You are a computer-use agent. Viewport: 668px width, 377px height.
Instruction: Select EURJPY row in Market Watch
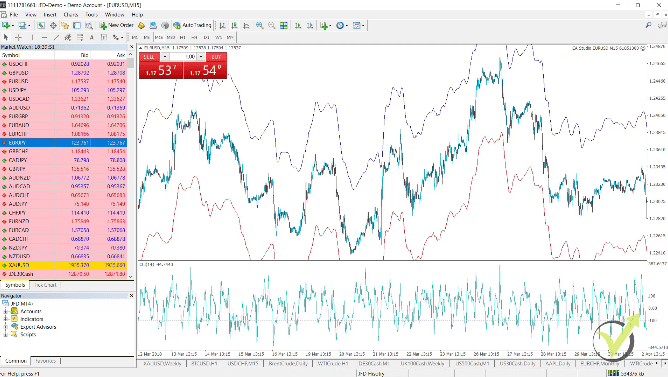(x=63, y=143)
